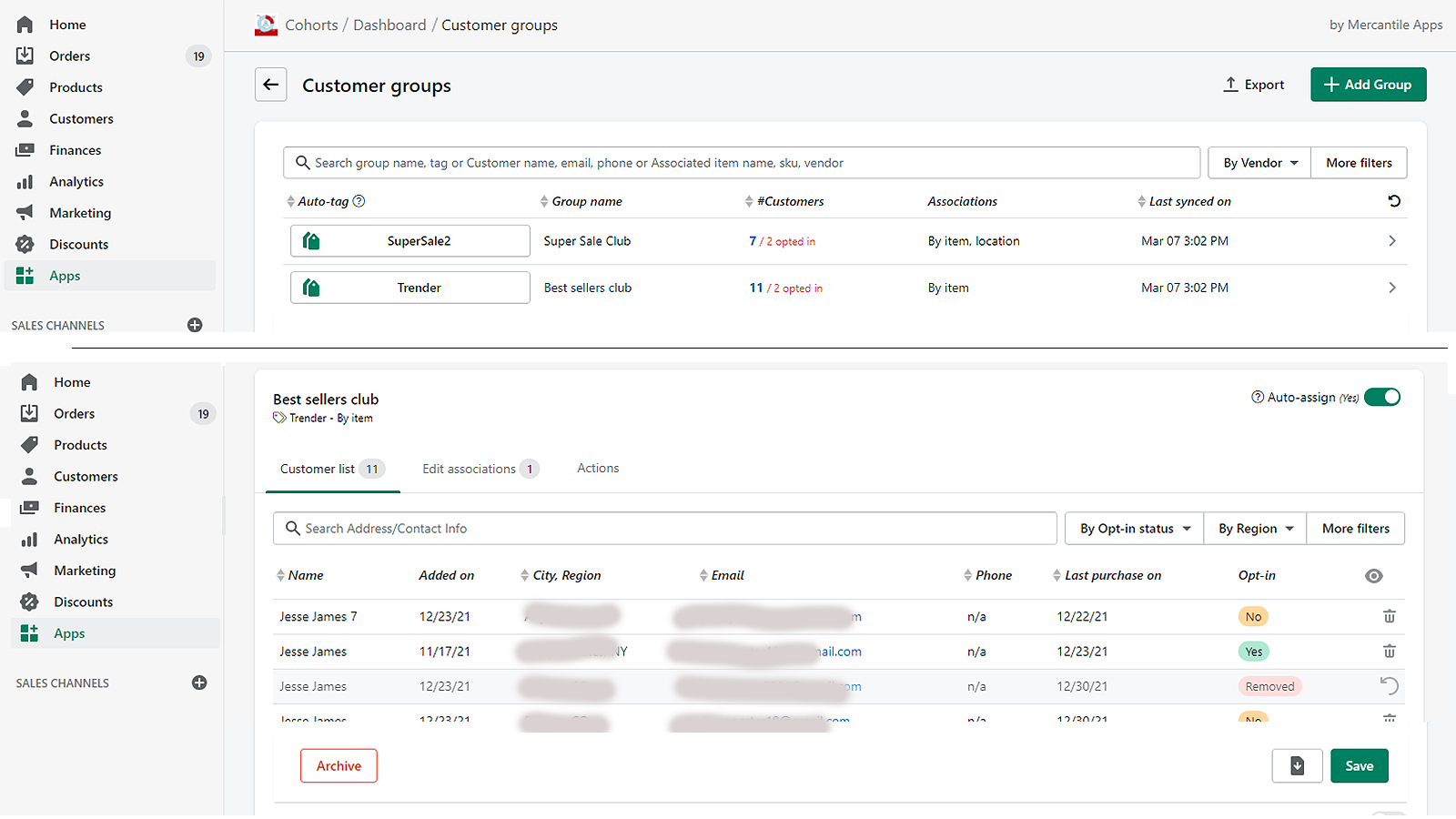Click the SuperSale2 auto-tag button
Image resolution: width=1456 pixels, height=819 pixels.
[409, 240]
